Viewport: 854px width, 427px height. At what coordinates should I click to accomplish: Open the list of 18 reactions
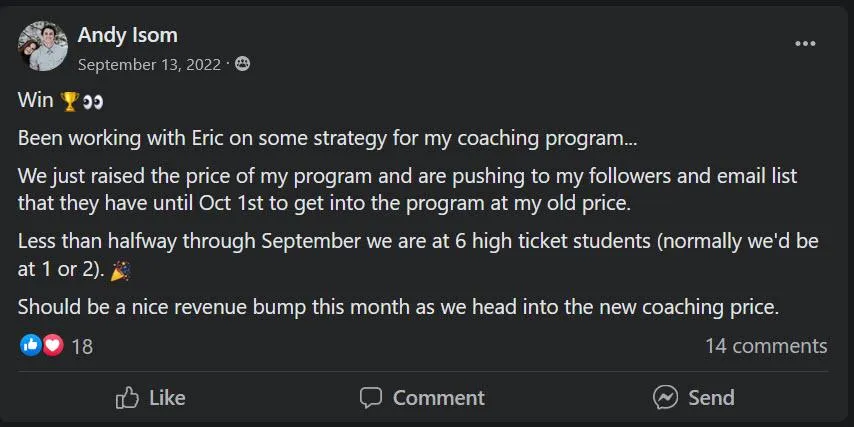click(x=82, y=346)
